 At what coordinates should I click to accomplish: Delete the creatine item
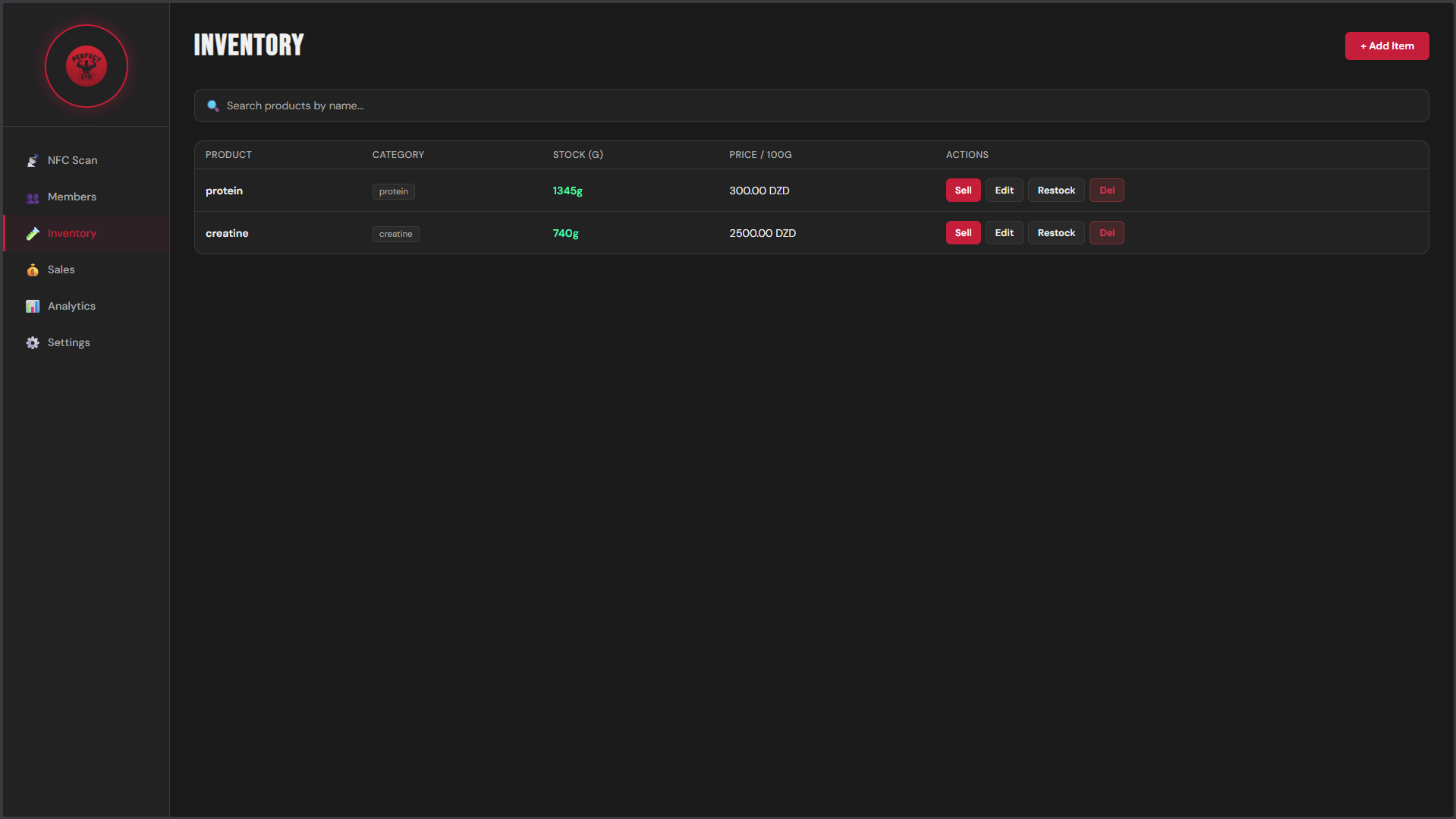(x=1107, y=233)
